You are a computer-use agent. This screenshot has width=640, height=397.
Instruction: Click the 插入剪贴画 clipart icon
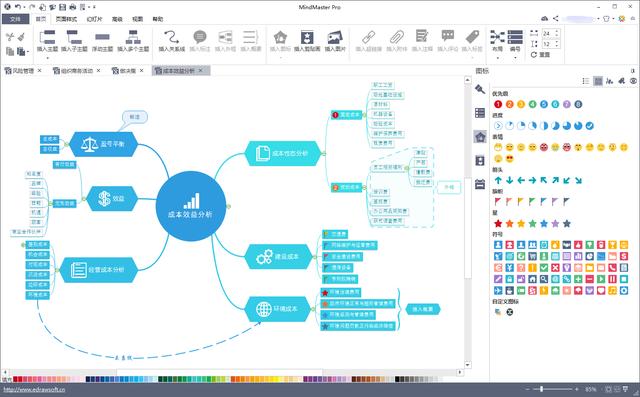pos(307,41)
